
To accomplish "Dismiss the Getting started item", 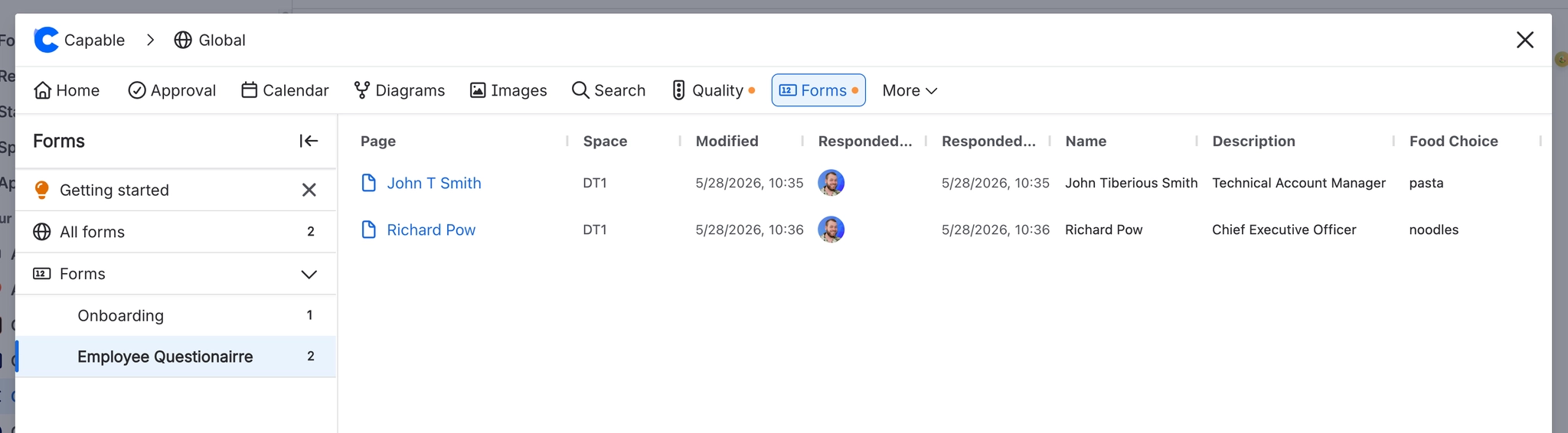I will point(309,190).
